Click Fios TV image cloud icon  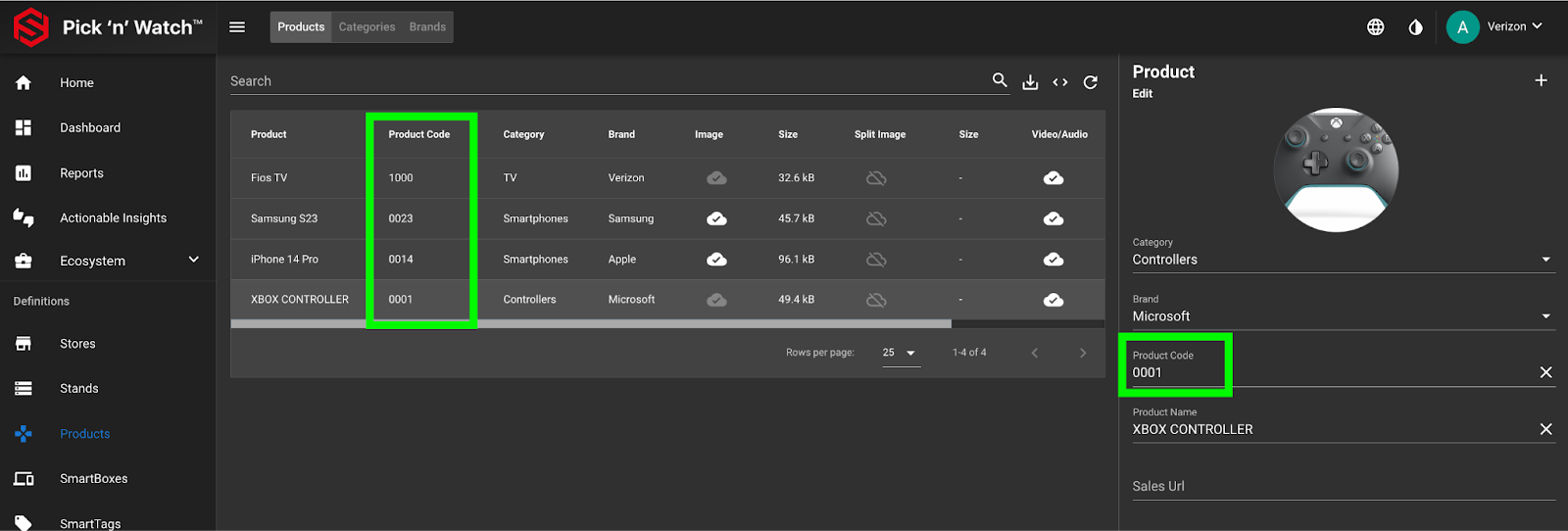(x=716, y=178)
